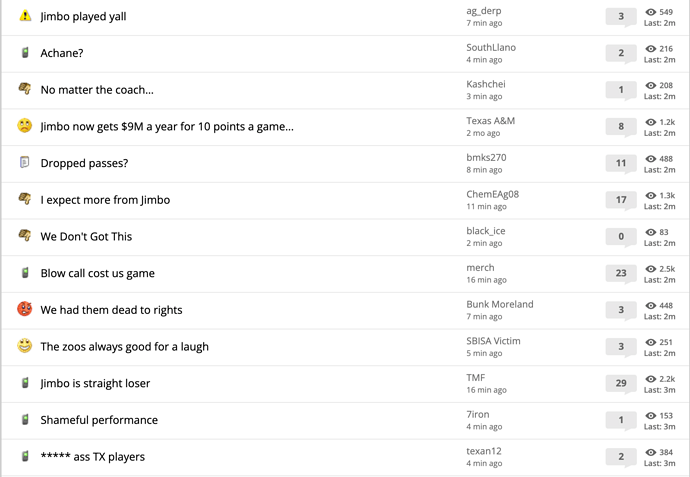This screenshot has width=690, height=477.
Task: Open the thread Blow call cost us game
Action: click(x=98, y=273)
